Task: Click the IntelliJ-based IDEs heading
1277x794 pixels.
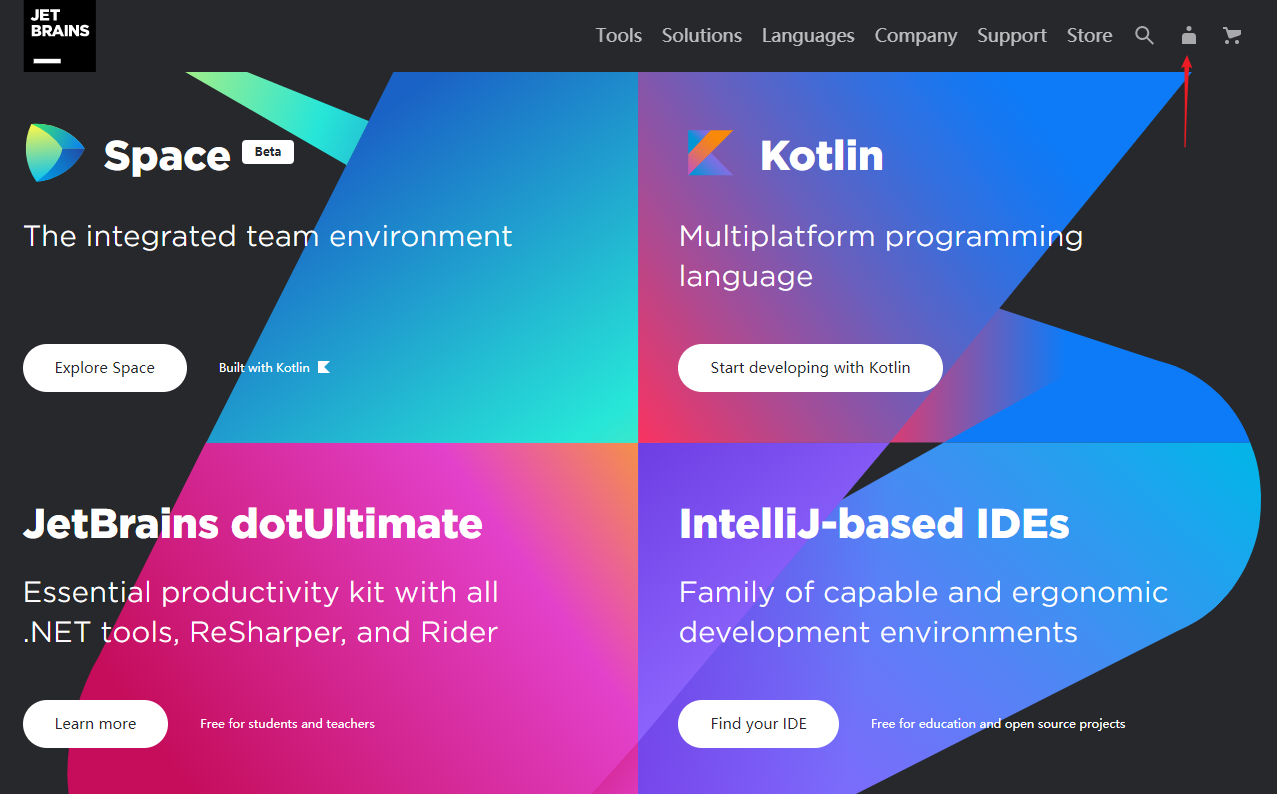Action: [874, 523]
